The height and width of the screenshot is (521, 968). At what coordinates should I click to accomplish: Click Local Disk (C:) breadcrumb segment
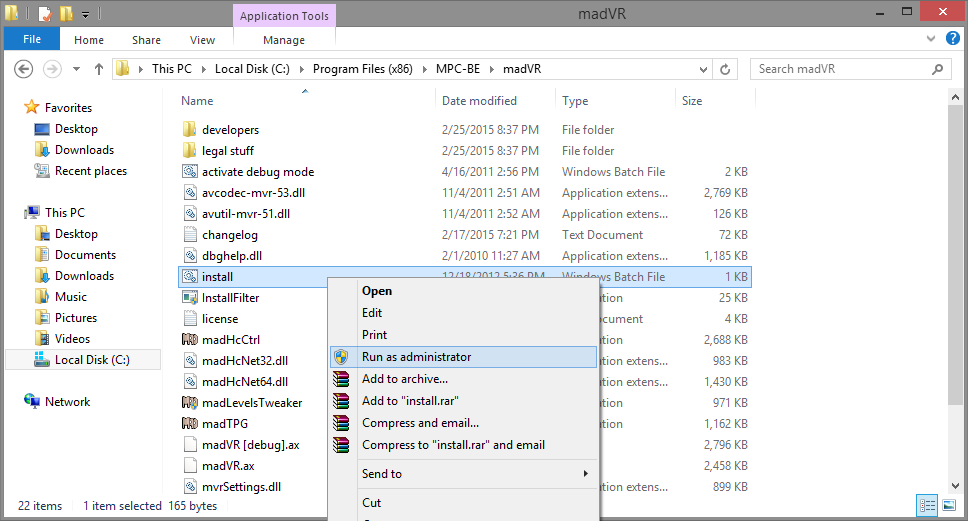(x=252, y=69)
